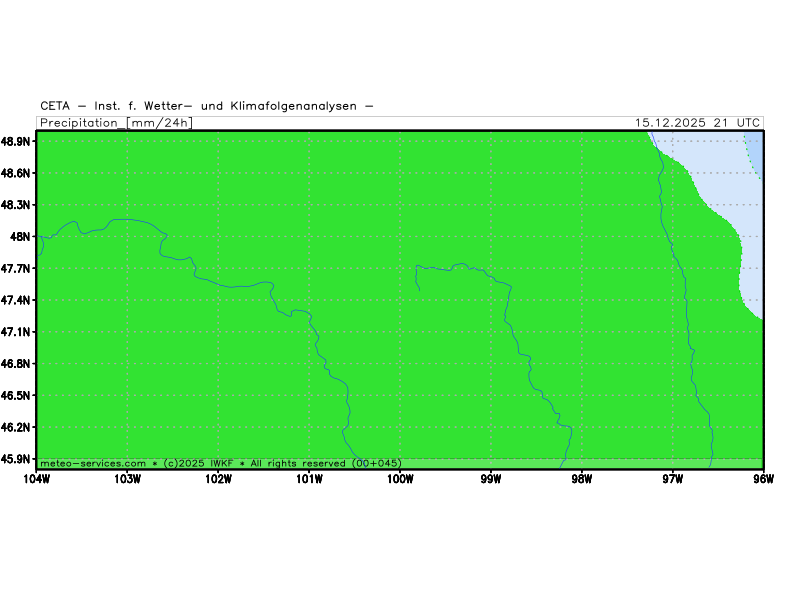Screen dimensions: 800x600
Task: Click the 96W longitude label
Action: [x=763, y=478]
